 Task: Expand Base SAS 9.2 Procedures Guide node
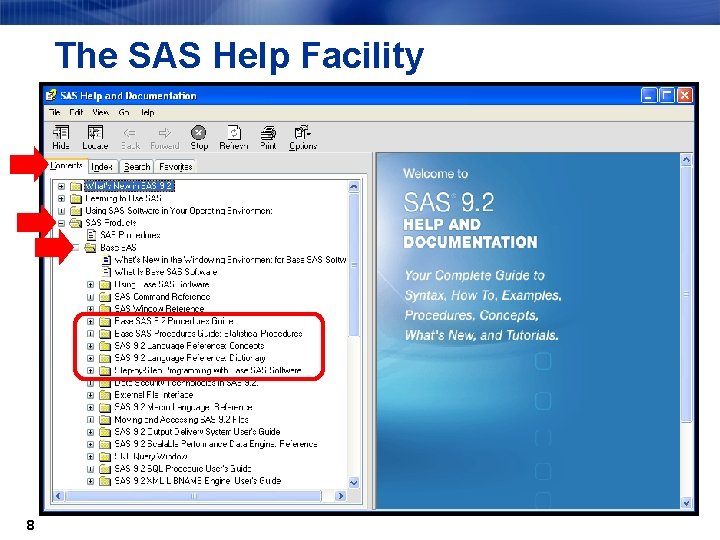click(90, 321)
